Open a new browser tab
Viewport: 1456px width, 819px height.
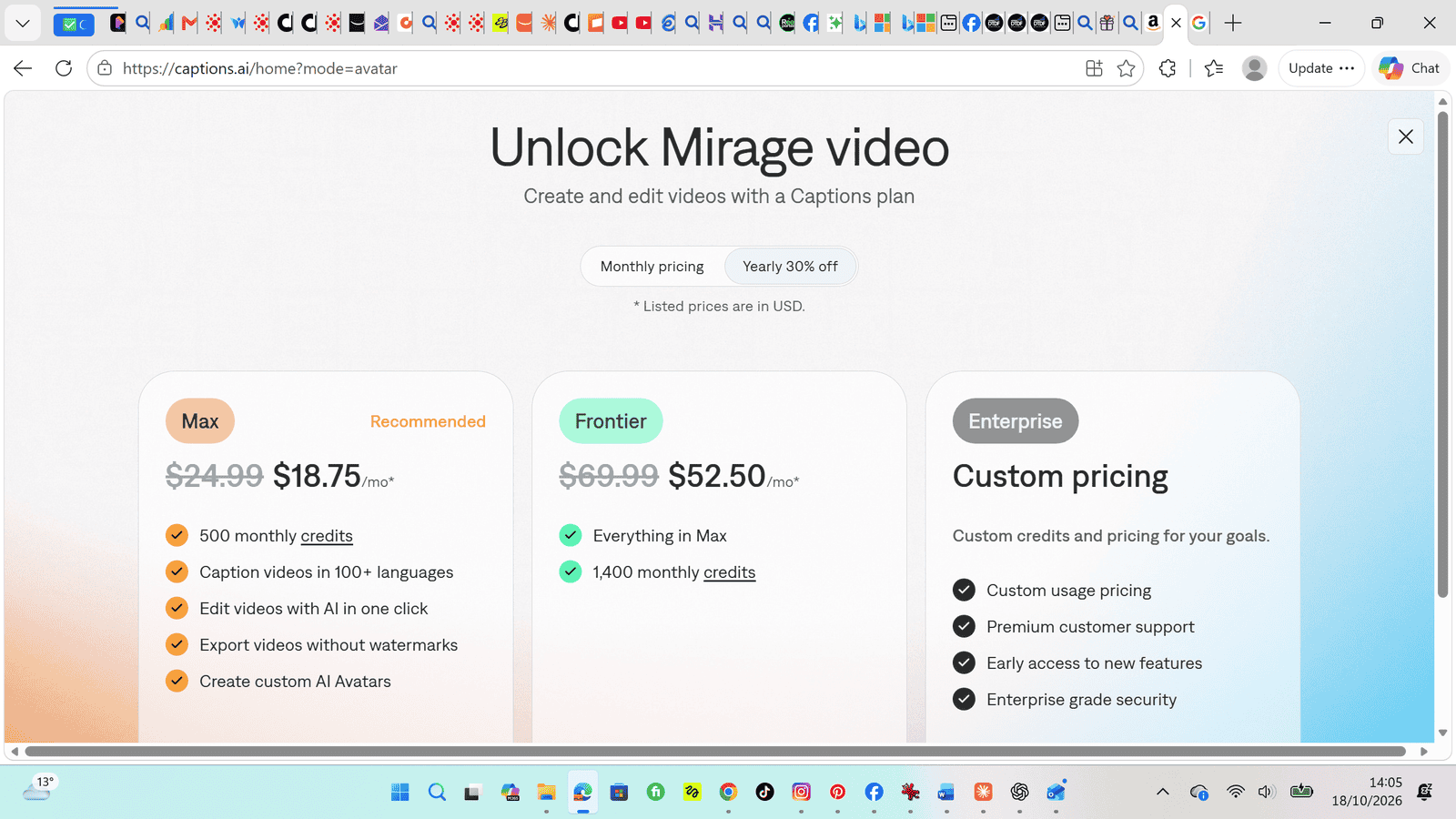[x=1233, y=23]
